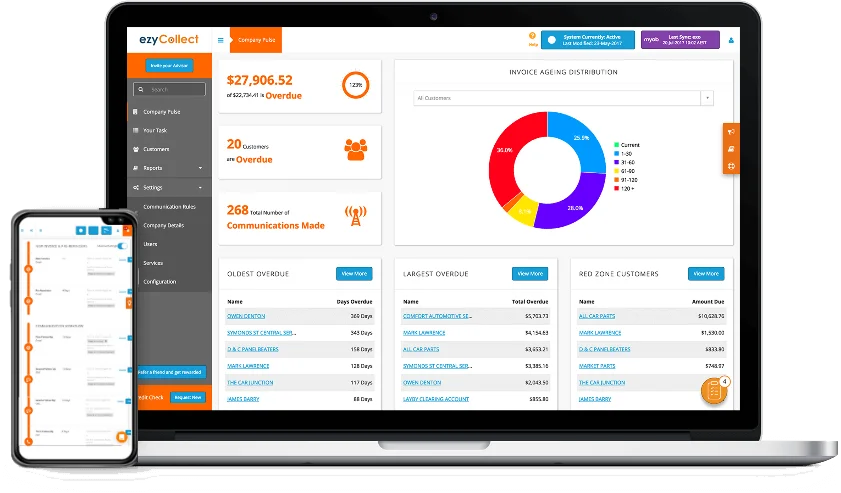Click the lifebuoy support icon on orange side tab
Image resolution: width=841 pixels, height=493 pixels.
[x=731, y=166]
